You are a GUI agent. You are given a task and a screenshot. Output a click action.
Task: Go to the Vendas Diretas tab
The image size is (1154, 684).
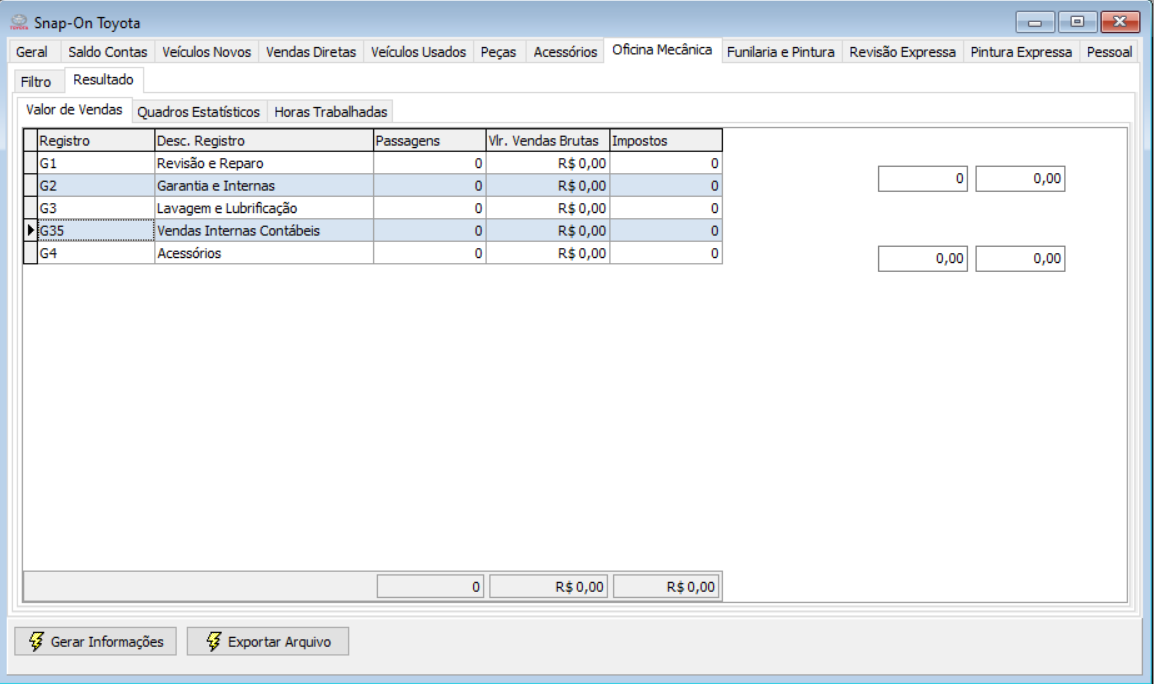coord(311,52)
